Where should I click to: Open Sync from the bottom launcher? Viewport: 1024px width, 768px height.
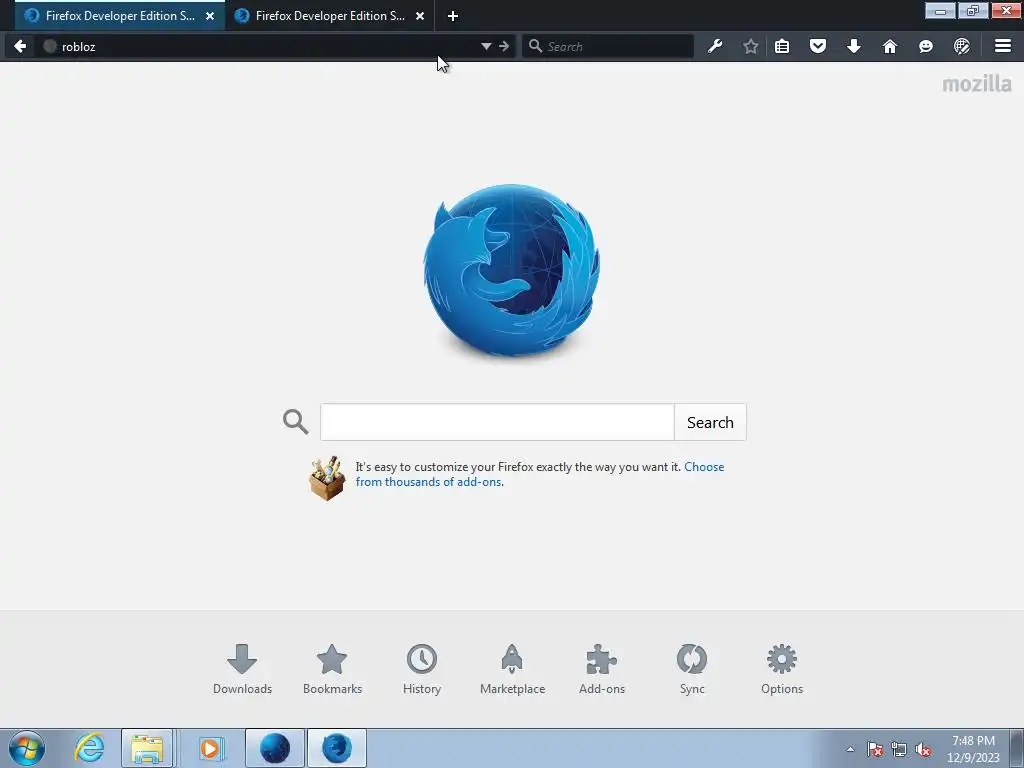point(692,669)
